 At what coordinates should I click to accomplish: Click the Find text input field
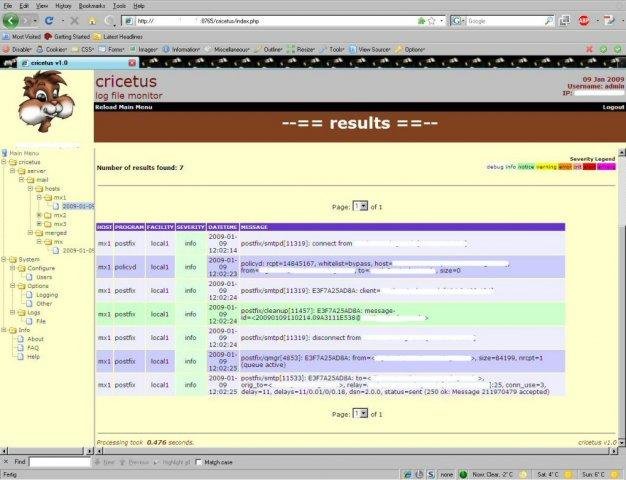[x=60, y=462]
